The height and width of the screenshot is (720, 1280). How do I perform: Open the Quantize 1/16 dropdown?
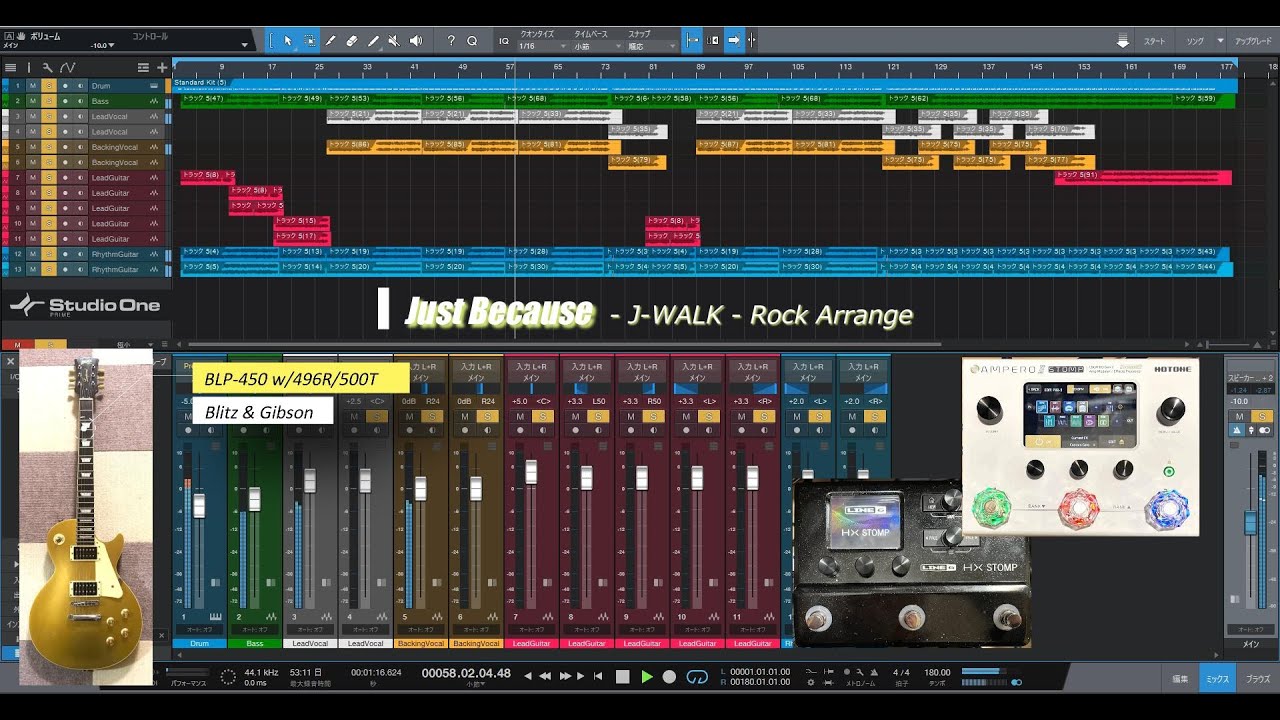coord(543,46)
